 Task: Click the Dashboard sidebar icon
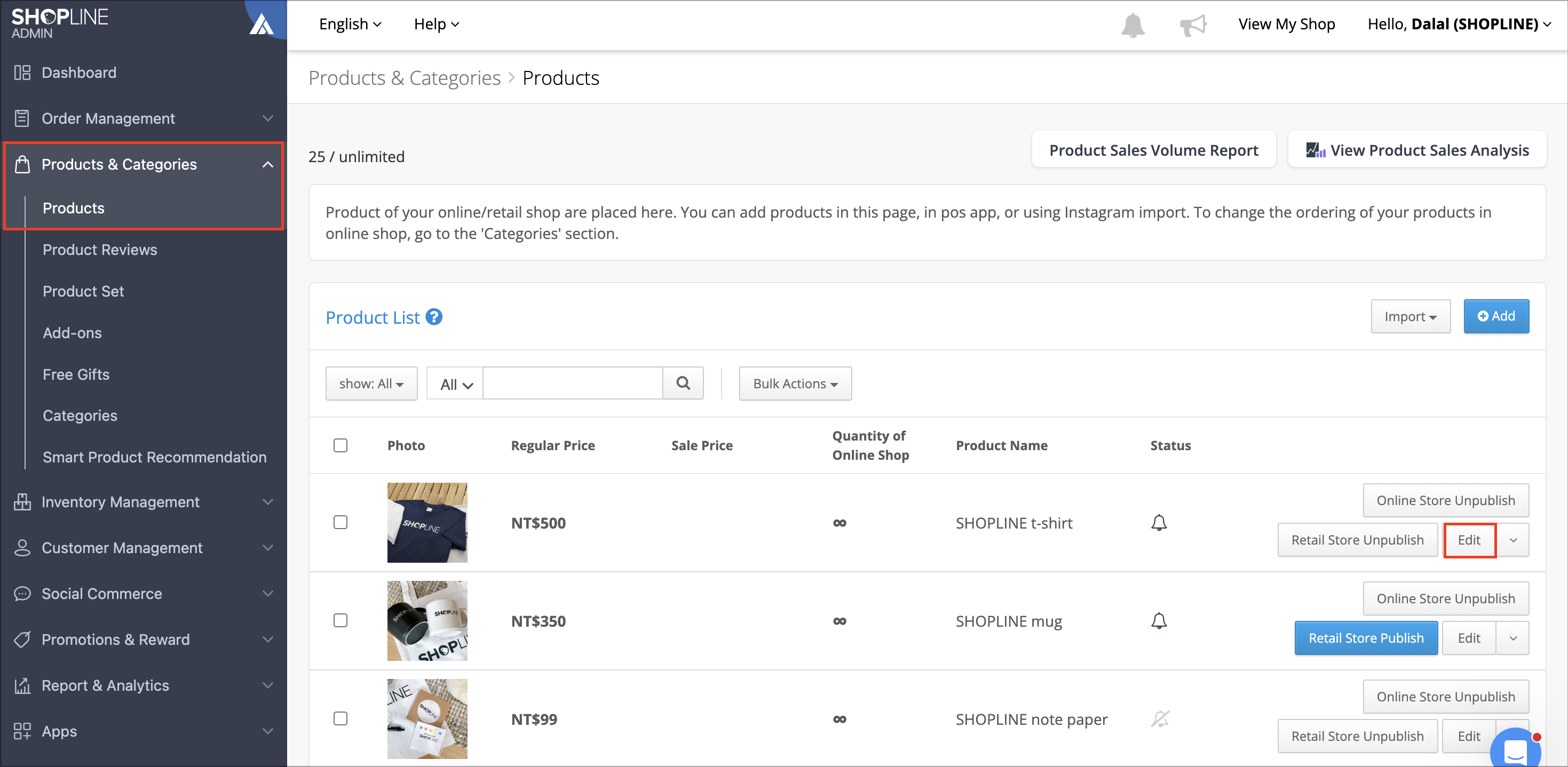pyautogui.click(x=22, y=73)
